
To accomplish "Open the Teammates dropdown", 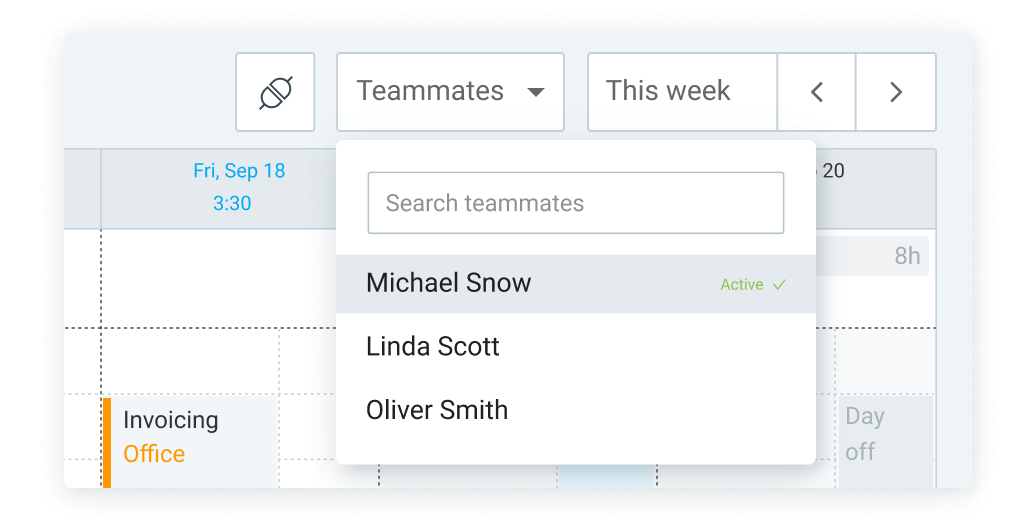I will click(x=451, y=92).
